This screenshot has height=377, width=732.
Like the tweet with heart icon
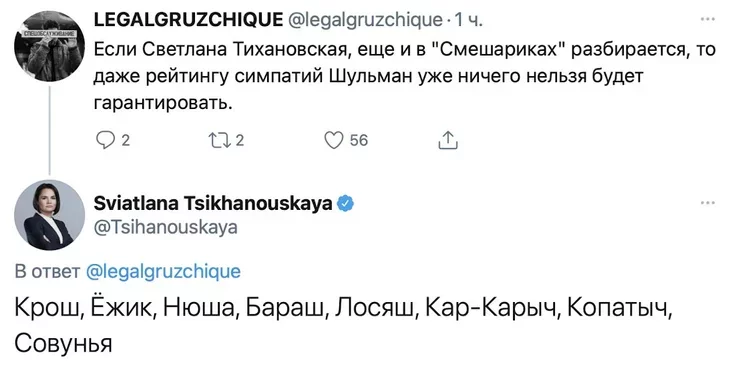click(x=334, y=140)
